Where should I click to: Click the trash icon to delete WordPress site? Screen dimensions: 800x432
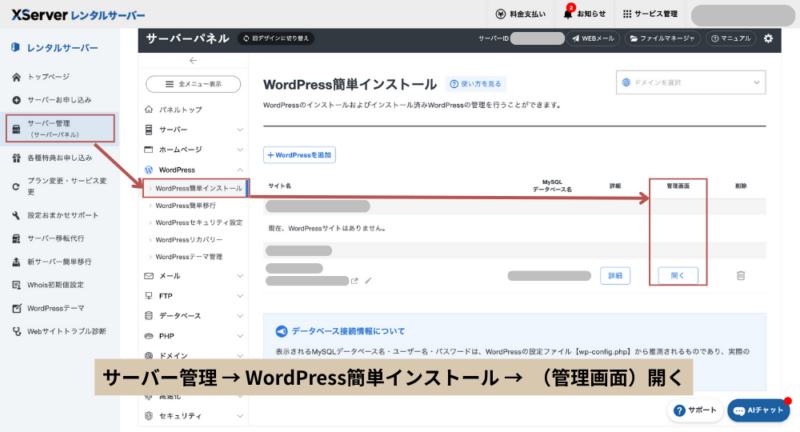[740, 275]
